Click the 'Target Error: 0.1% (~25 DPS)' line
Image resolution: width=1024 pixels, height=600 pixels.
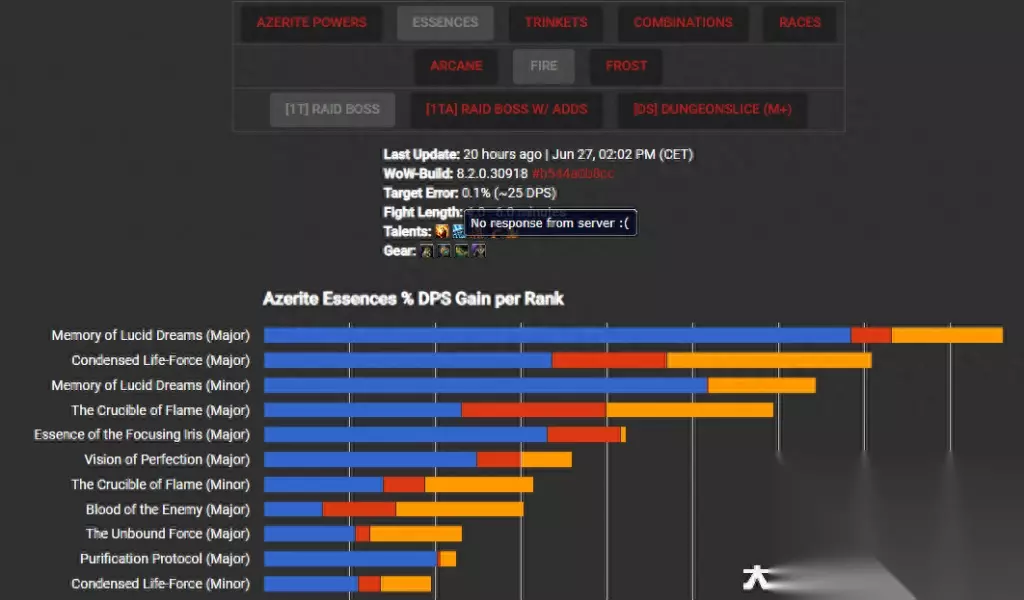pos(470,193)
